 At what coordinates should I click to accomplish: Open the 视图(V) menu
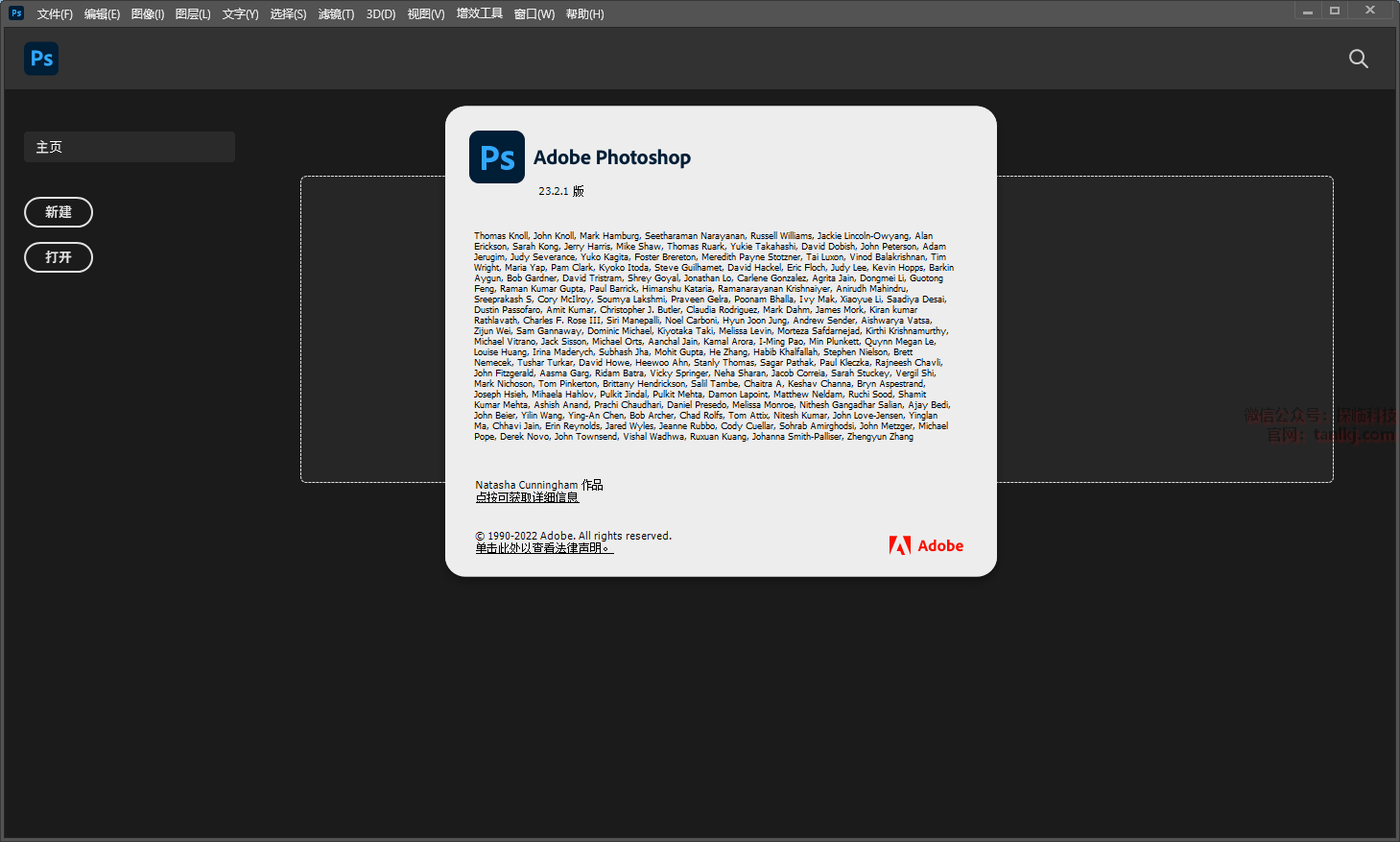click(x=426, y=14)
